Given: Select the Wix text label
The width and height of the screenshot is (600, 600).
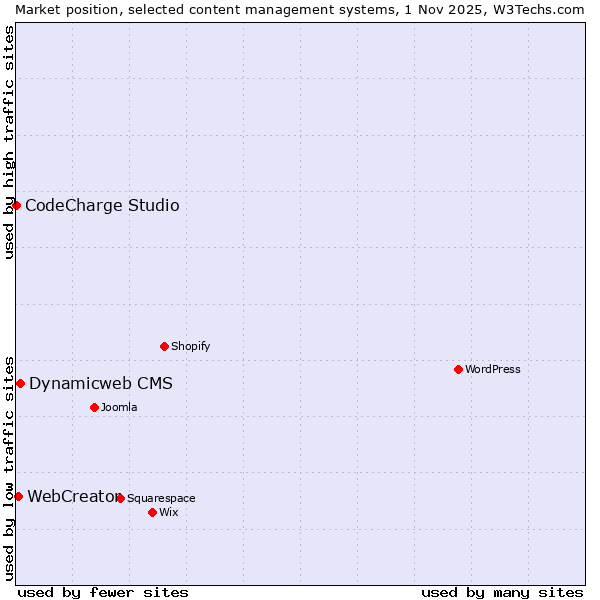Looking at the screenshot, I should [169, 512].
